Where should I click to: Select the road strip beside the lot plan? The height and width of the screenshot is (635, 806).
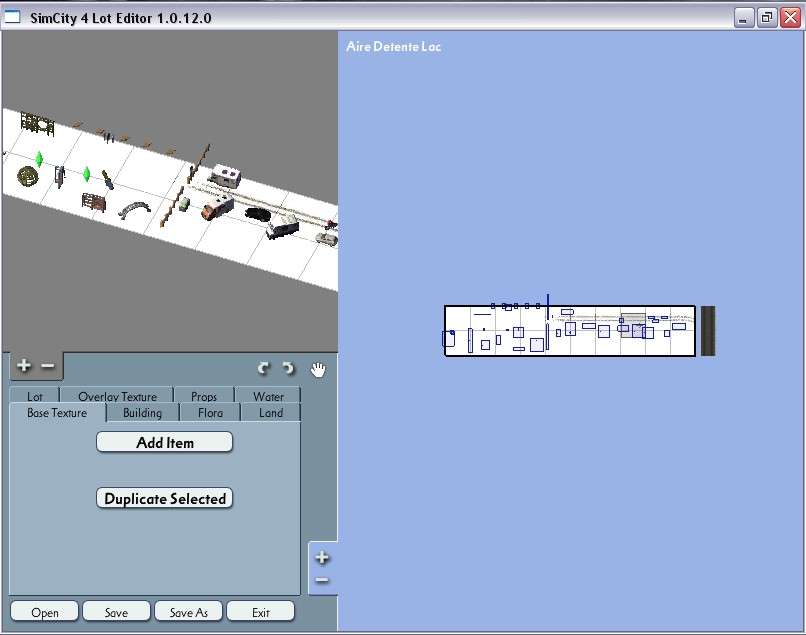(708, 331)
